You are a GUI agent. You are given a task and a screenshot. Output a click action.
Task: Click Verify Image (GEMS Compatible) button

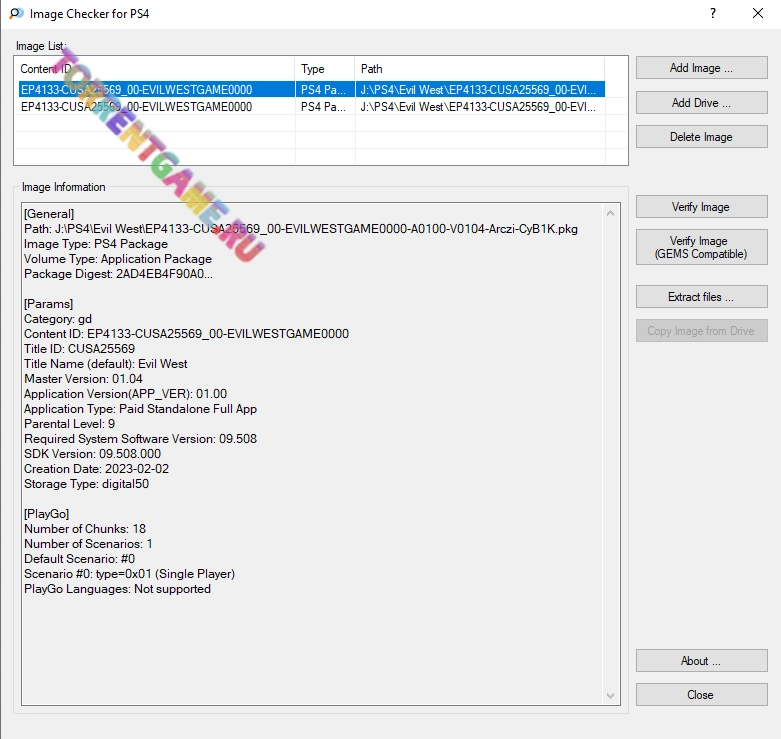pyautogui.click(x=701, y=247)
